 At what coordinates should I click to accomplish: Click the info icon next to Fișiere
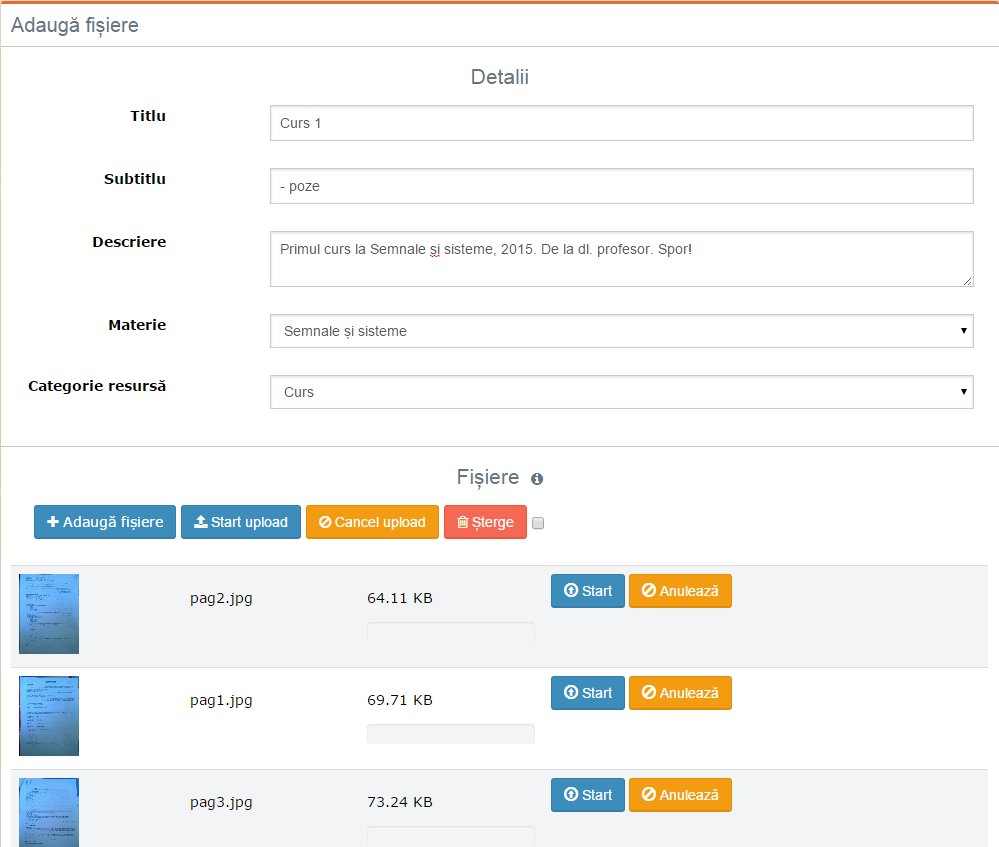(x=537, y=479)
